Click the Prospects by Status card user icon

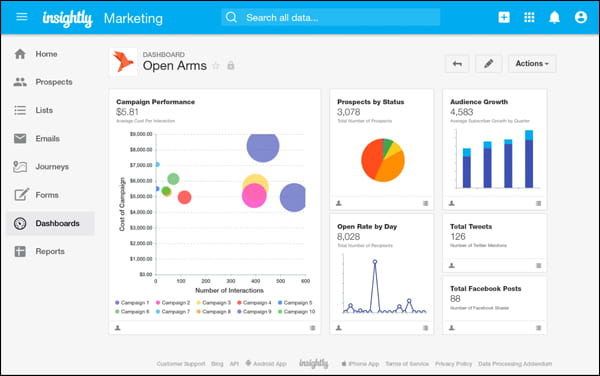339,203
